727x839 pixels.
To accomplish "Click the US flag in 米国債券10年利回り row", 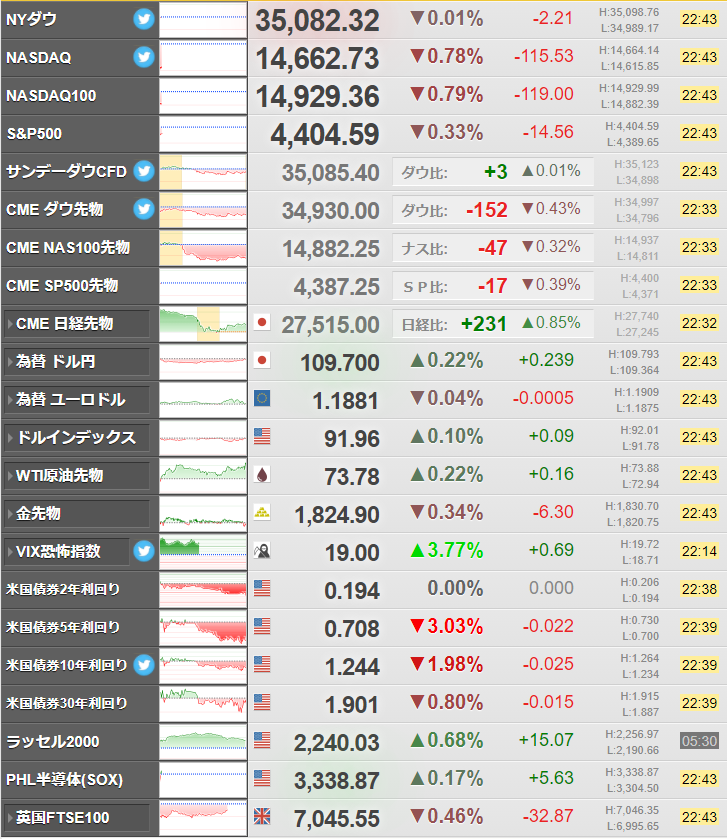I will (x=262, y=665).
